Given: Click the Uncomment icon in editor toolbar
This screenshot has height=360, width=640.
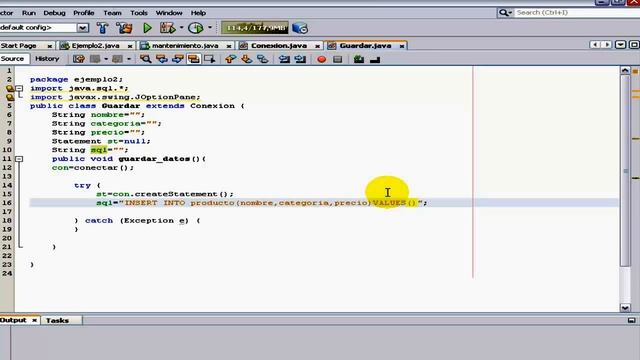Looking at the screenshot, I should [359, 59].
